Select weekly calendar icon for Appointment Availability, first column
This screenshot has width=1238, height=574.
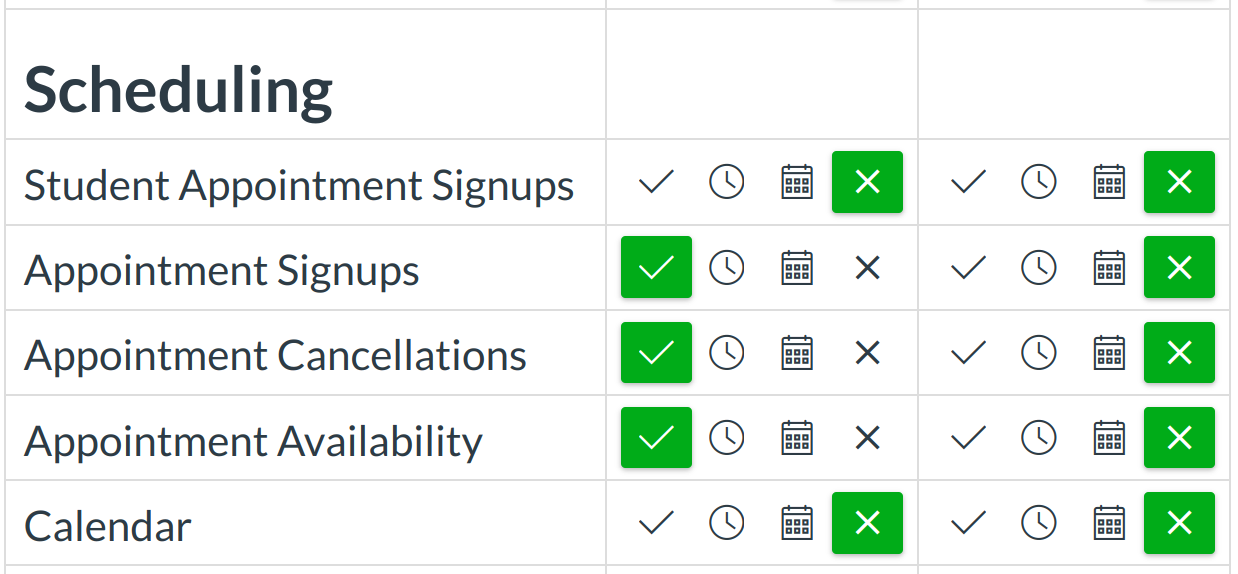797,437
